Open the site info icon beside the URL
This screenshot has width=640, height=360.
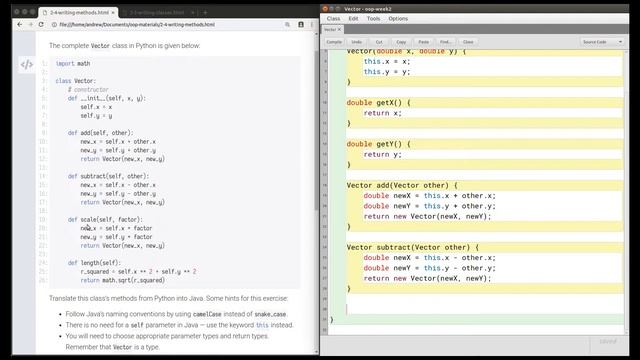(54, 24)
